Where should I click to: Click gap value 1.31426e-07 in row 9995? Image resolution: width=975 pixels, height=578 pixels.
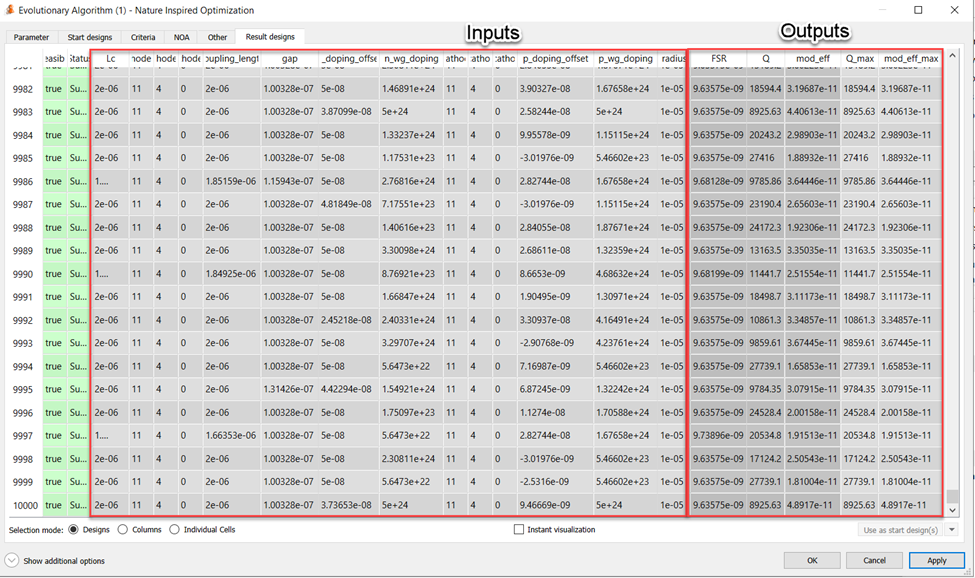[289, 389]
